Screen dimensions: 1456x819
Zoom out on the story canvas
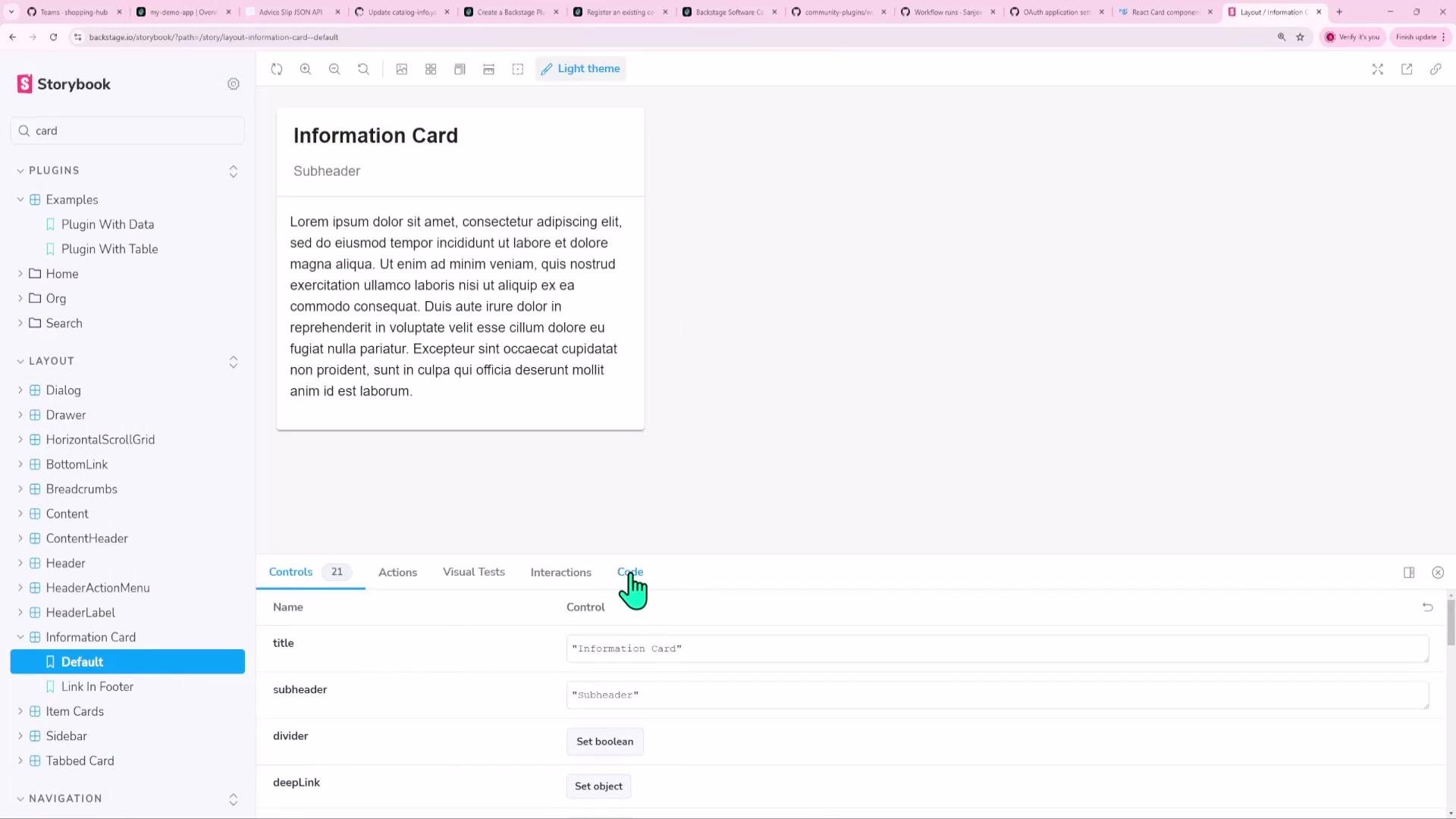(x=334, y=69)
